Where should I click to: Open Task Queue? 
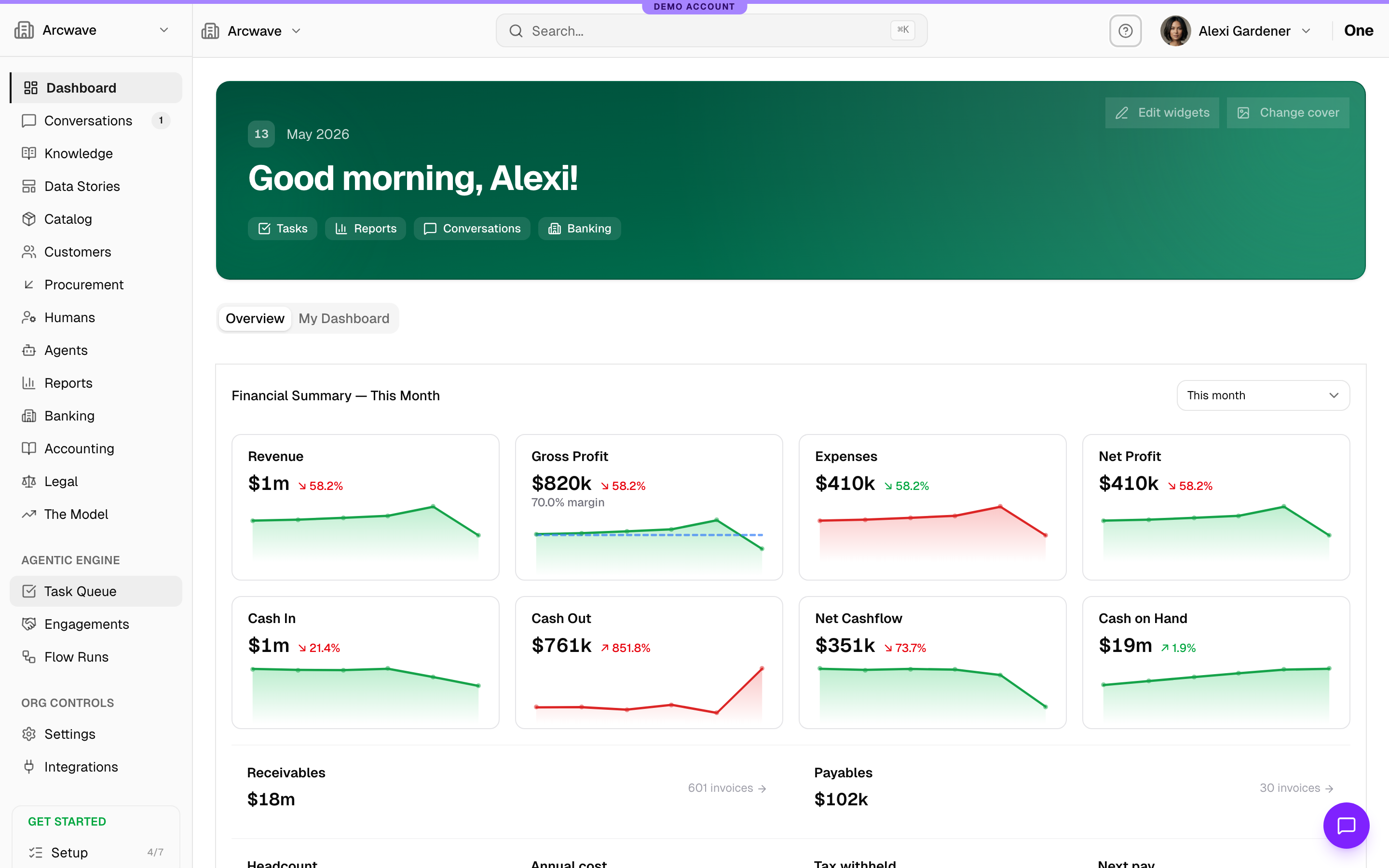coord(96,591)
